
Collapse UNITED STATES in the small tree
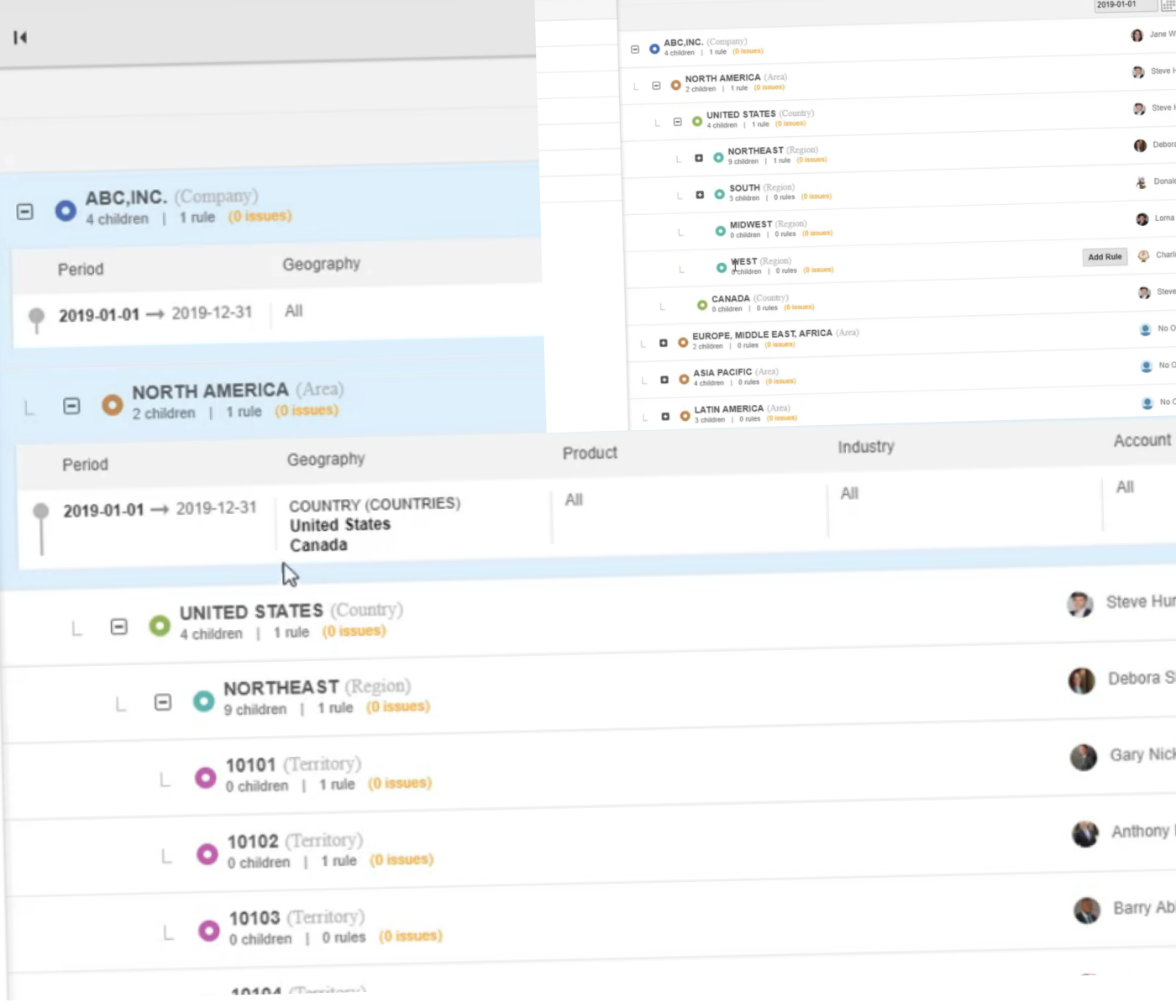pos(678,122)
